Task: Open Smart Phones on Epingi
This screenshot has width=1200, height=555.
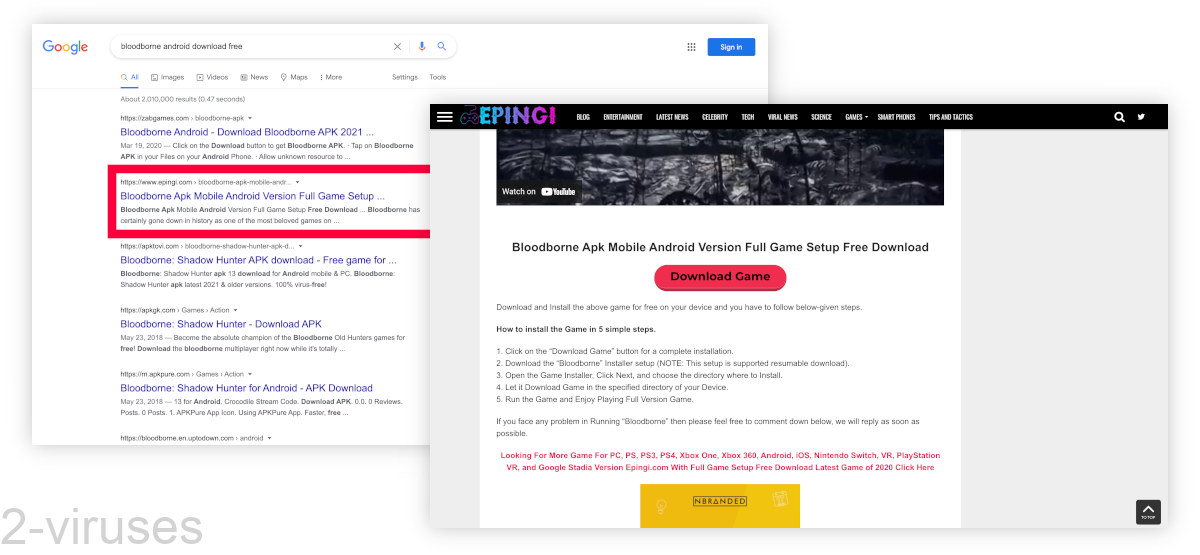Action: click(x=896, y=117)
